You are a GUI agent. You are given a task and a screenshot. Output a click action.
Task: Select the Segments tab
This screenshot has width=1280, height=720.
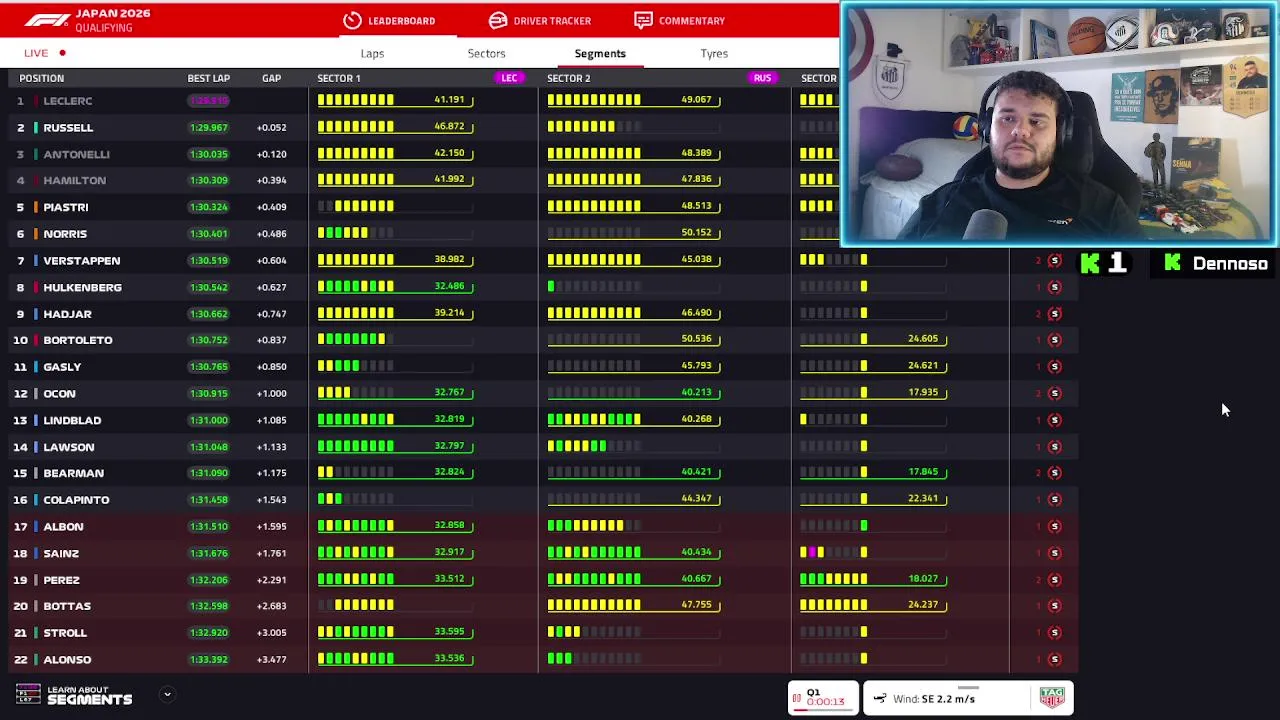click(x=600, y=53)
